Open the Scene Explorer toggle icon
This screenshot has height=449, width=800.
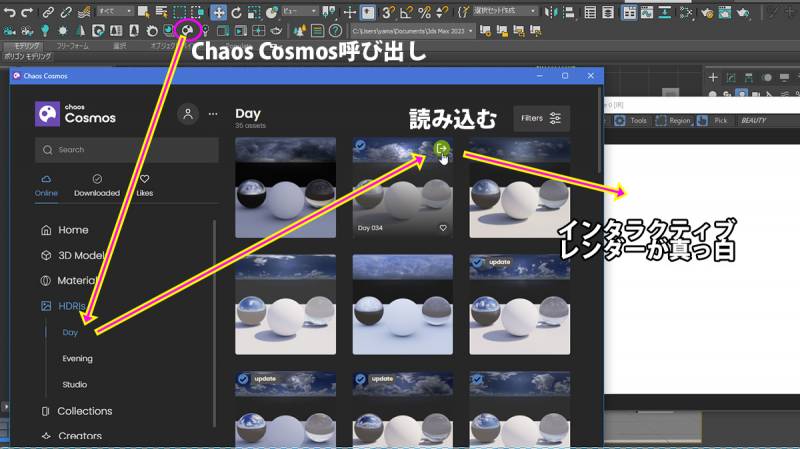(590, 12)
